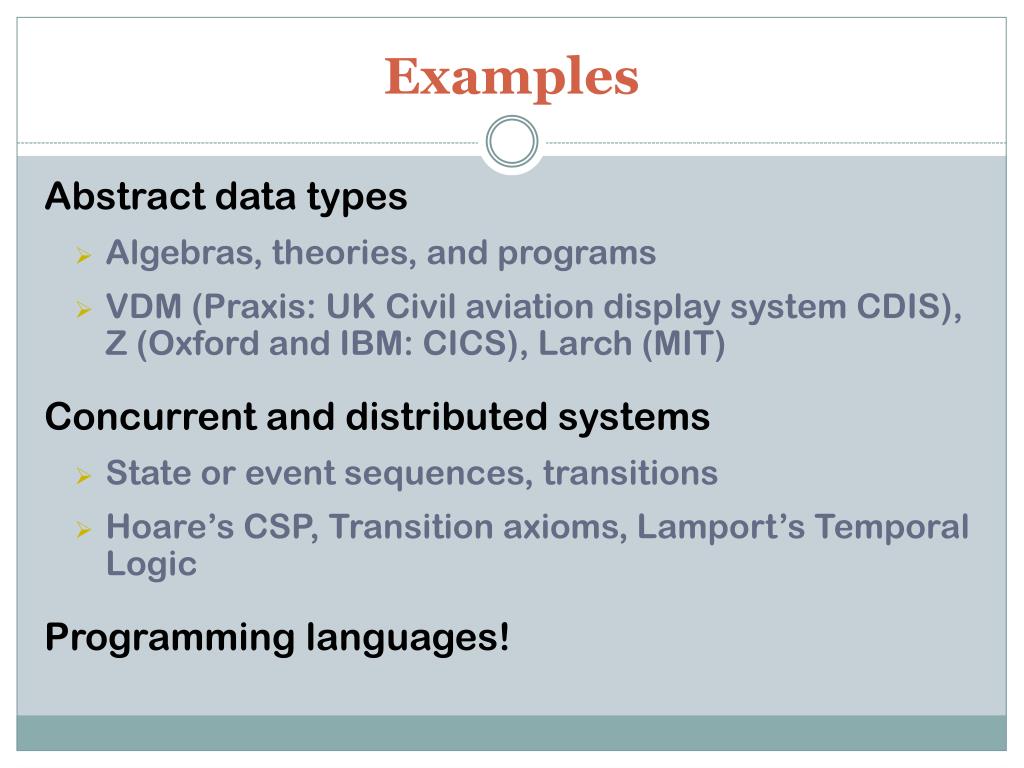
Task: Click the word Logic on its own line
Action: [x=152, y=565]
